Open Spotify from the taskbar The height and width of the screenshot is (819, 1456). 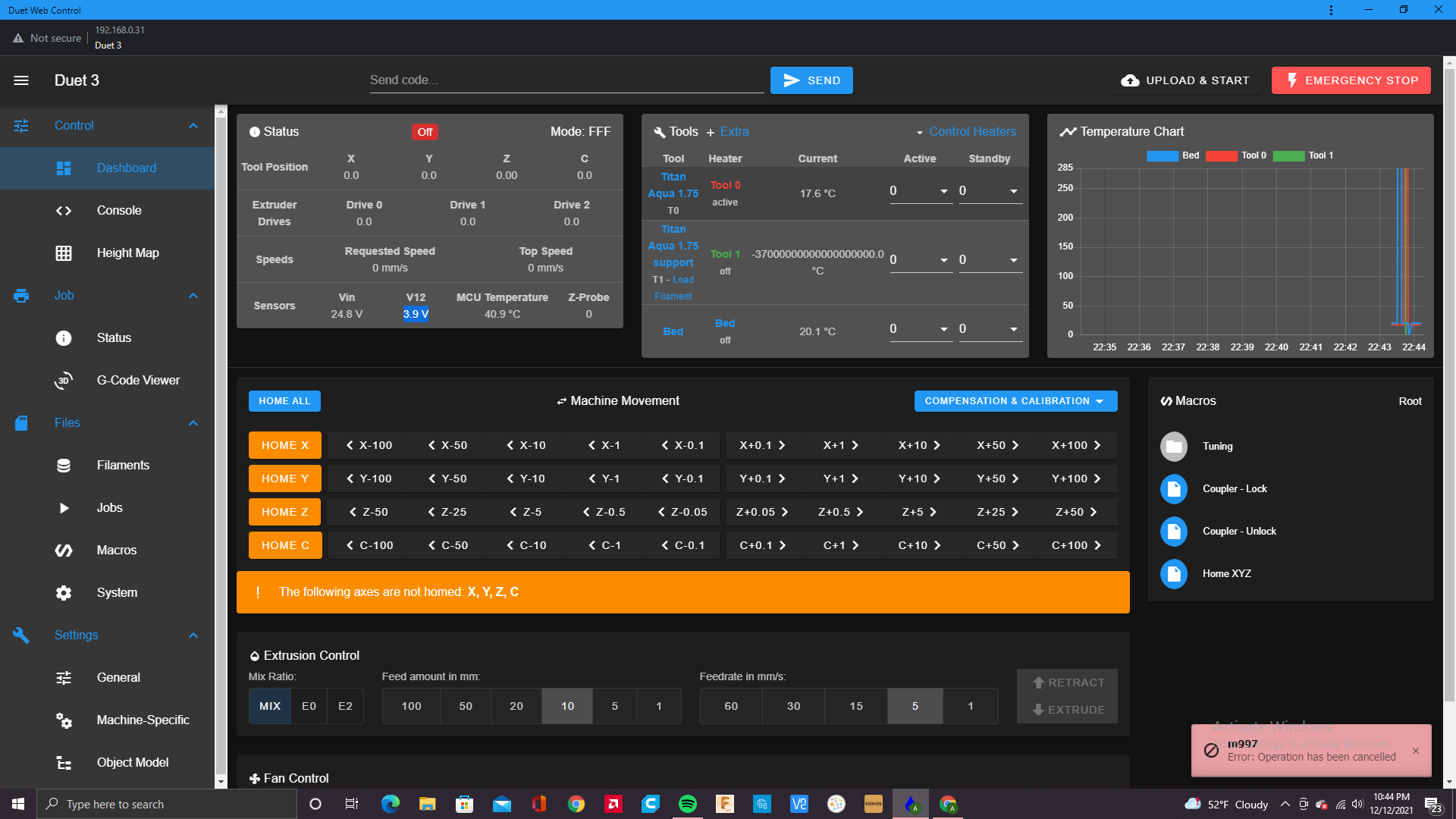[x=688, y=804]
